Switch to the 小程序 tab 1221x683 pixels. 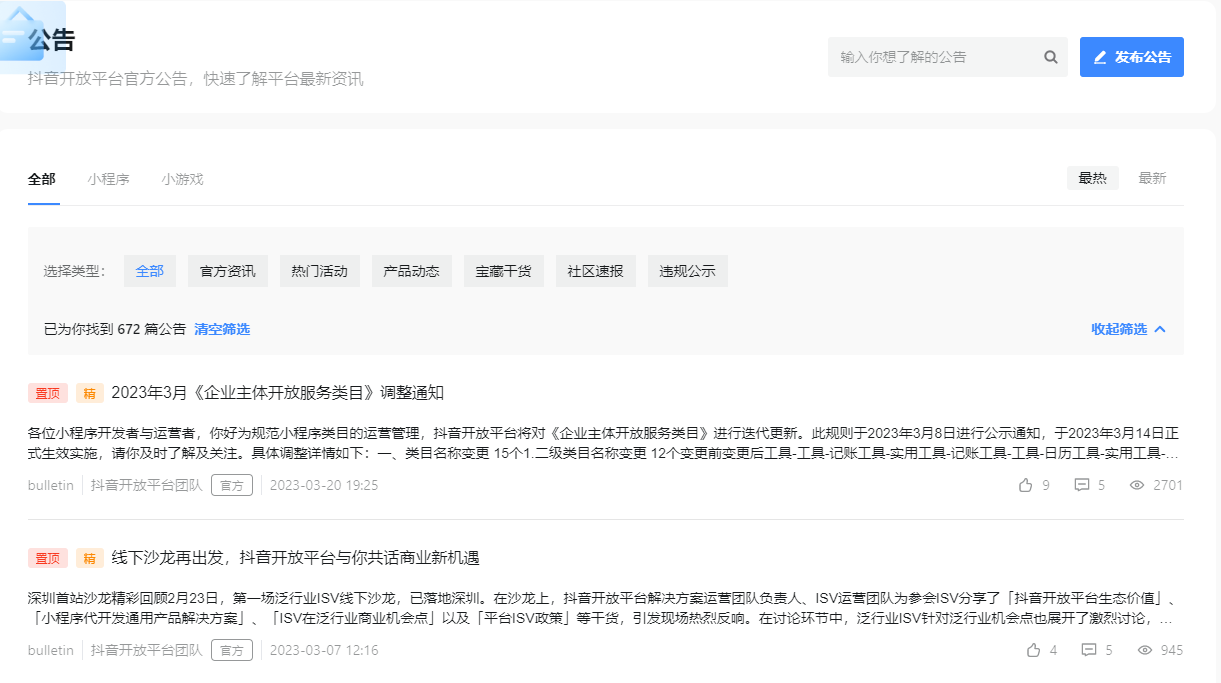(x=108, y=179)
